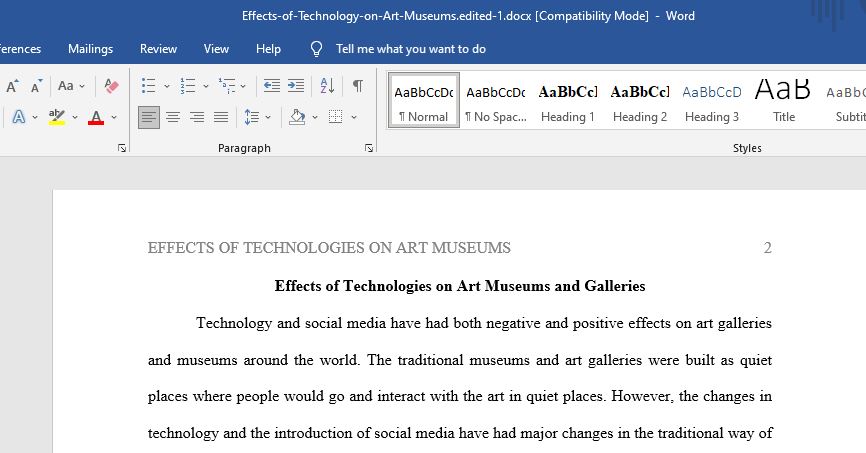Apply Text Effects outlined A icon

click(19, 117)
